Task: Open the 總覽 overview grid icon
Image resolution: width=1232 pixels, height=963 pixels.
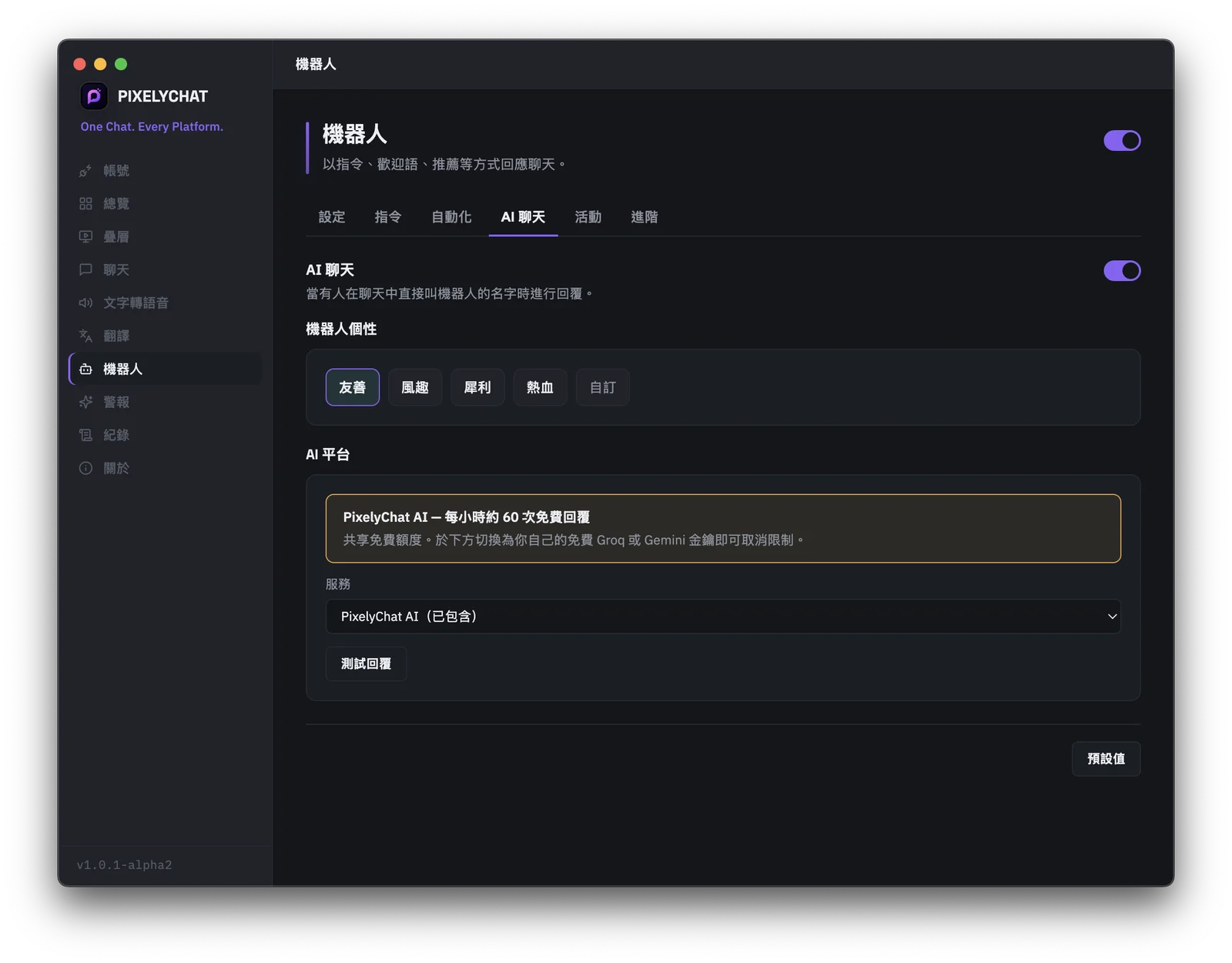Action: pyautogui.click(x=85, y=204)
